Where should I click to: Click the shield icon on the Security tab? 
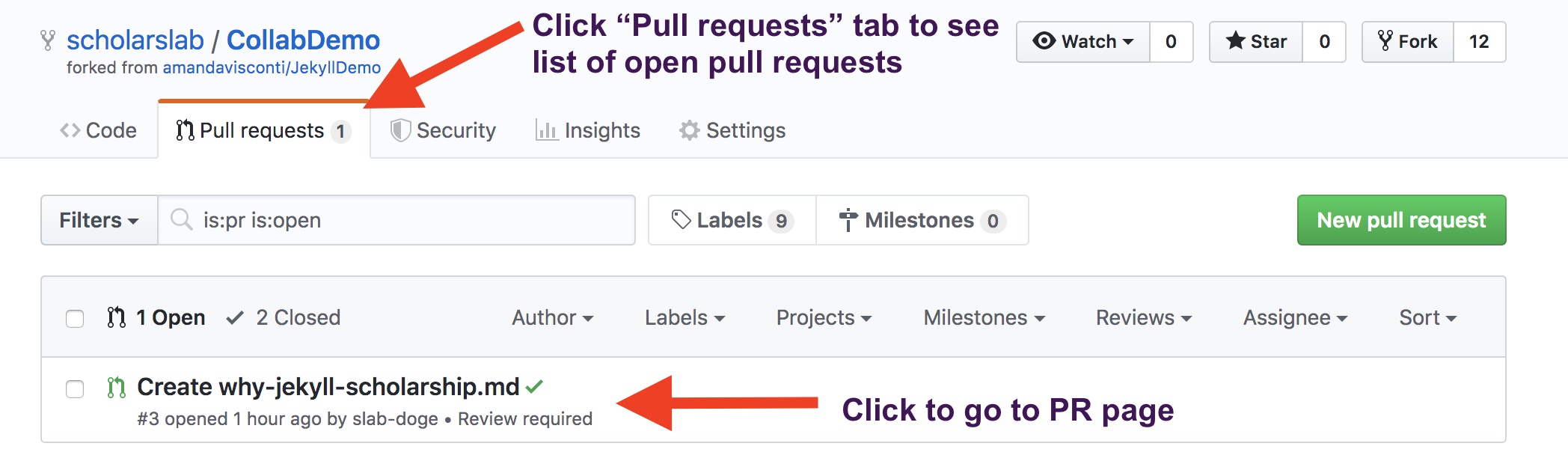(x=402, y=130)
